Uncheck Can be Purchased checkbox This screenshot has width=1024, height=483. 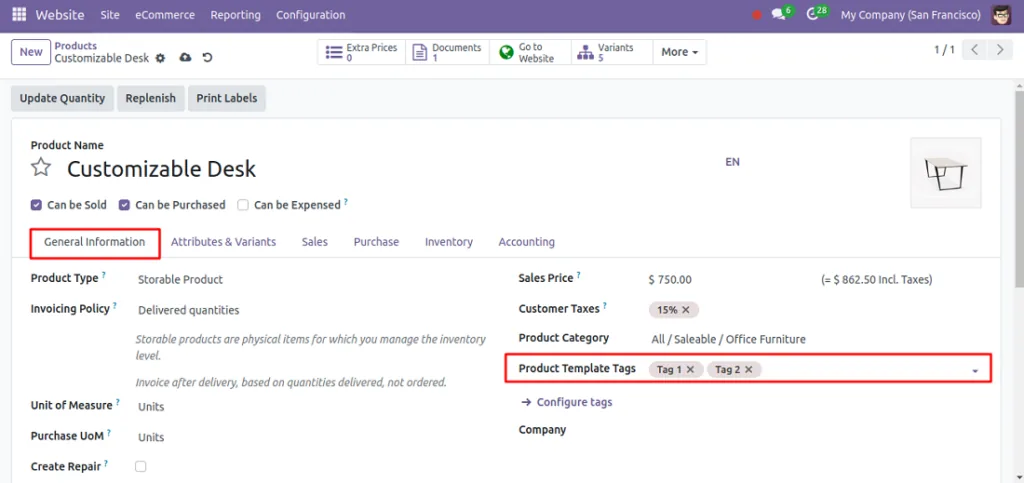[124, 205]
